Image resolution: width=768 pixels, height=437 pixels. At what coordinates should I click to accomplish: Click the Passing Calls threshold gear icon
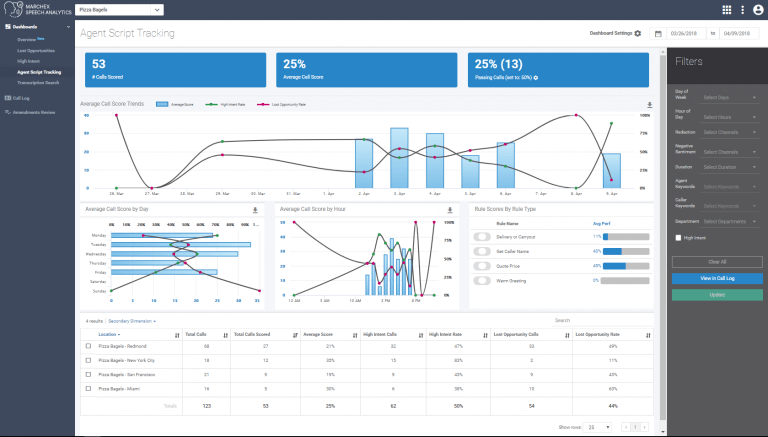coord(536,77)
